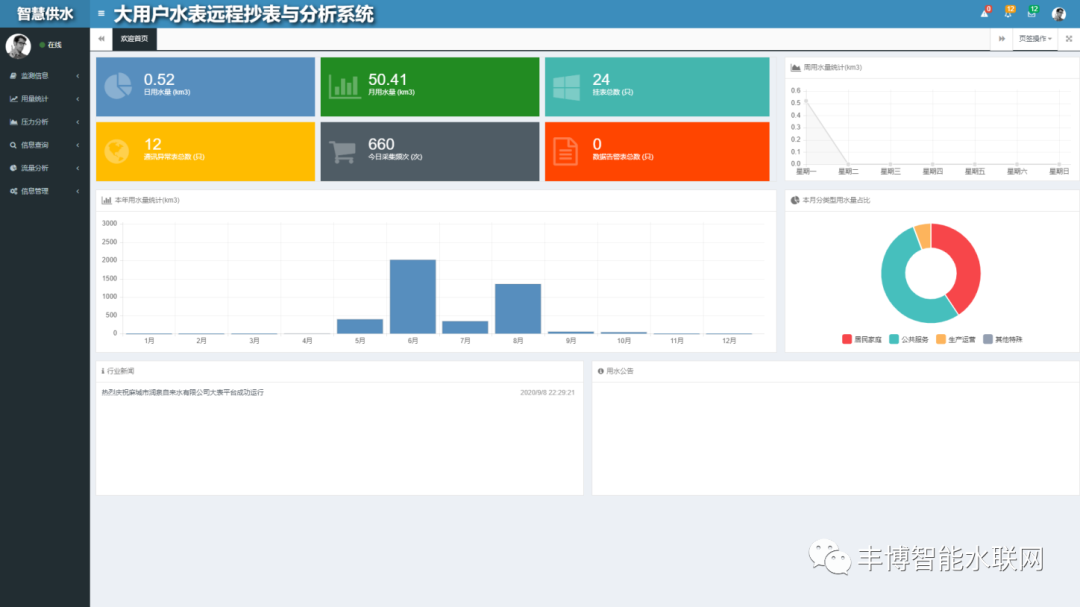Viewport: 1080px width, 607px height.
Task: Toggle 生产运营 legend in donut chart
Action: coord(955,339)
